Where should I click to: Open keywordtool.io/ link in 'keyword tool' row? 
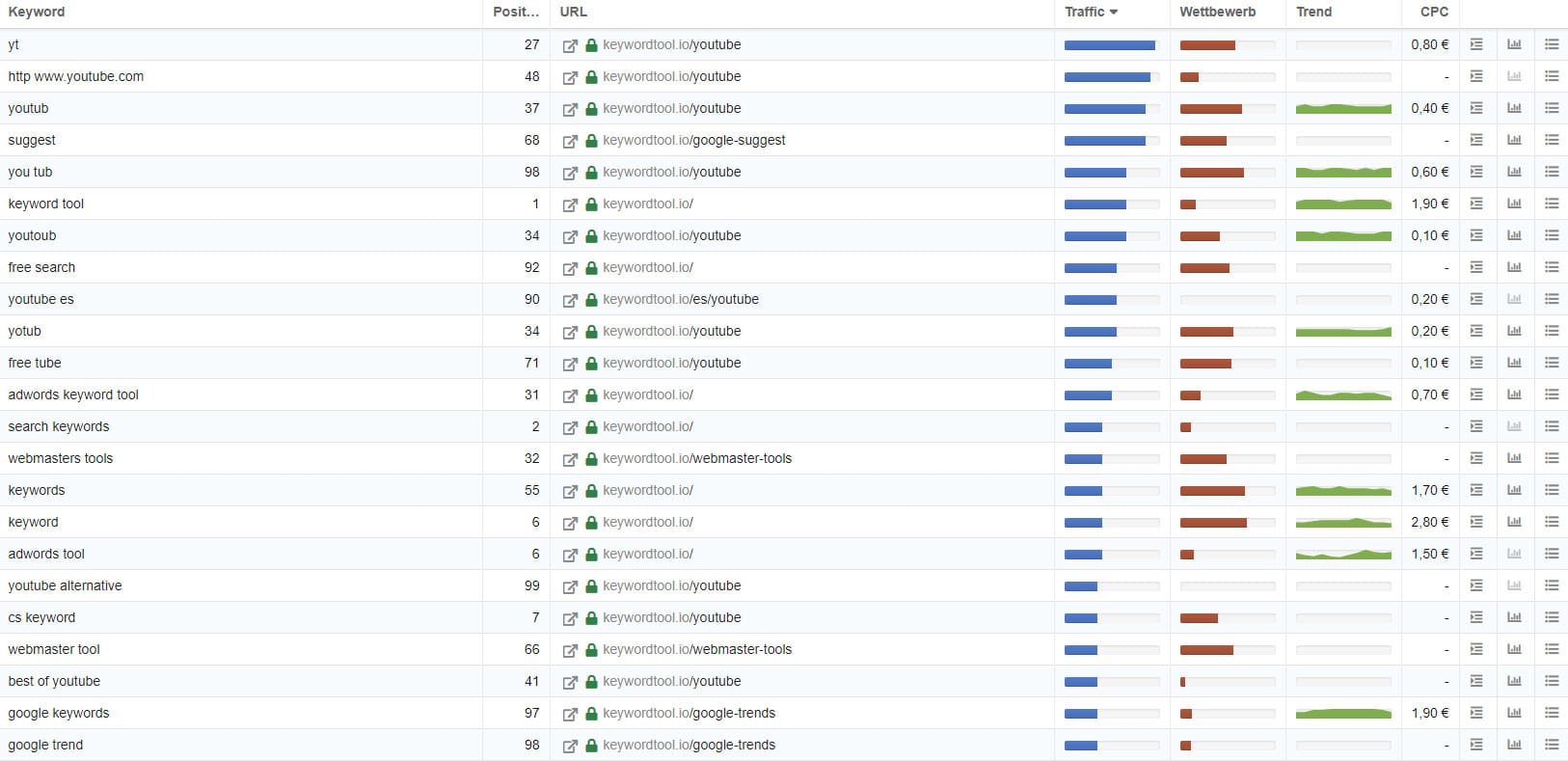[x=648, y=204]
